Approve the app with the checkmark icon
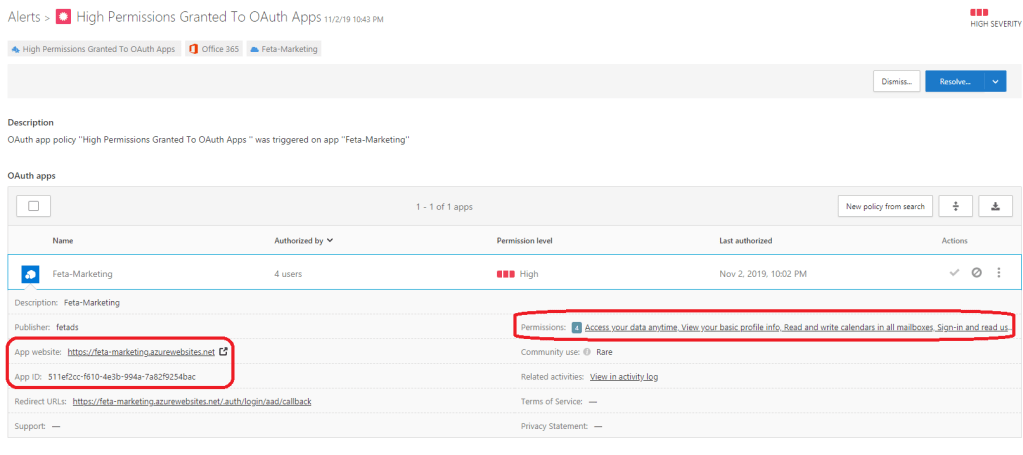Image resolution: width=1023 pixels, height=455 pixels. point(955,273)
